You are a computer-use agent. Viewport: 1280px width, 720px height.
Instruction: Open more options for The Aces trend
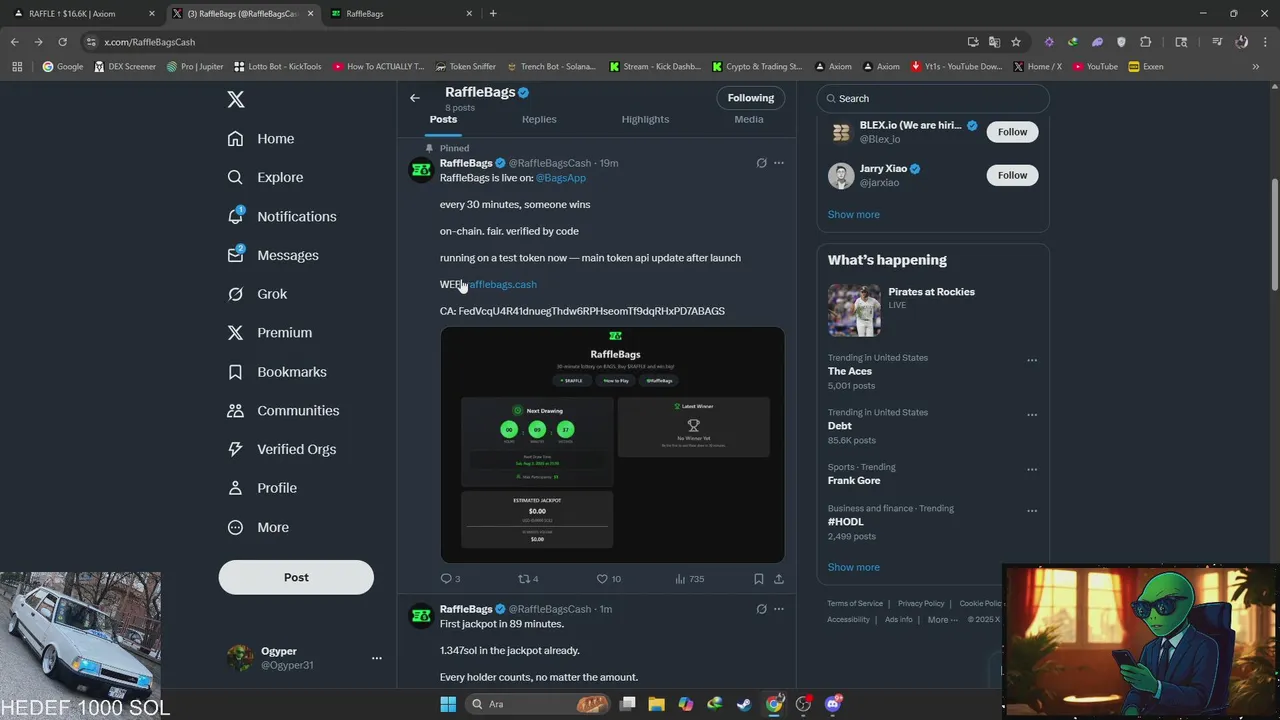pyautogui.click(x=1032, y=360)
